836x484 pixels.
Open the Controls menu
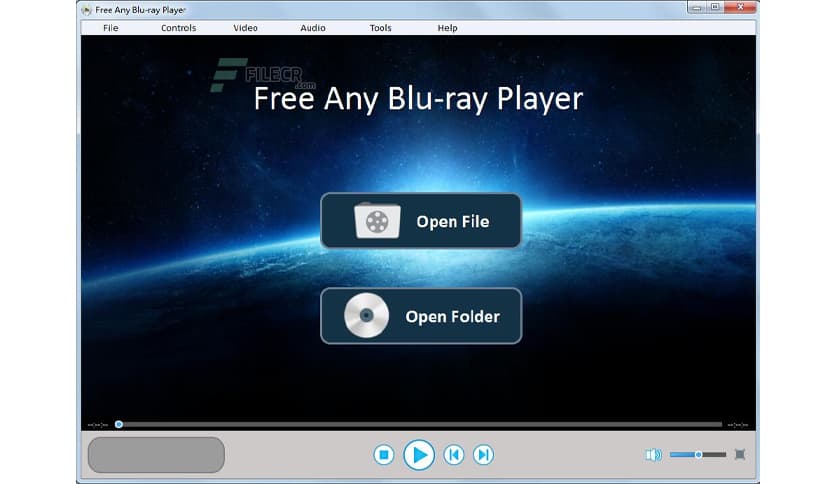(x=178, y=28)
